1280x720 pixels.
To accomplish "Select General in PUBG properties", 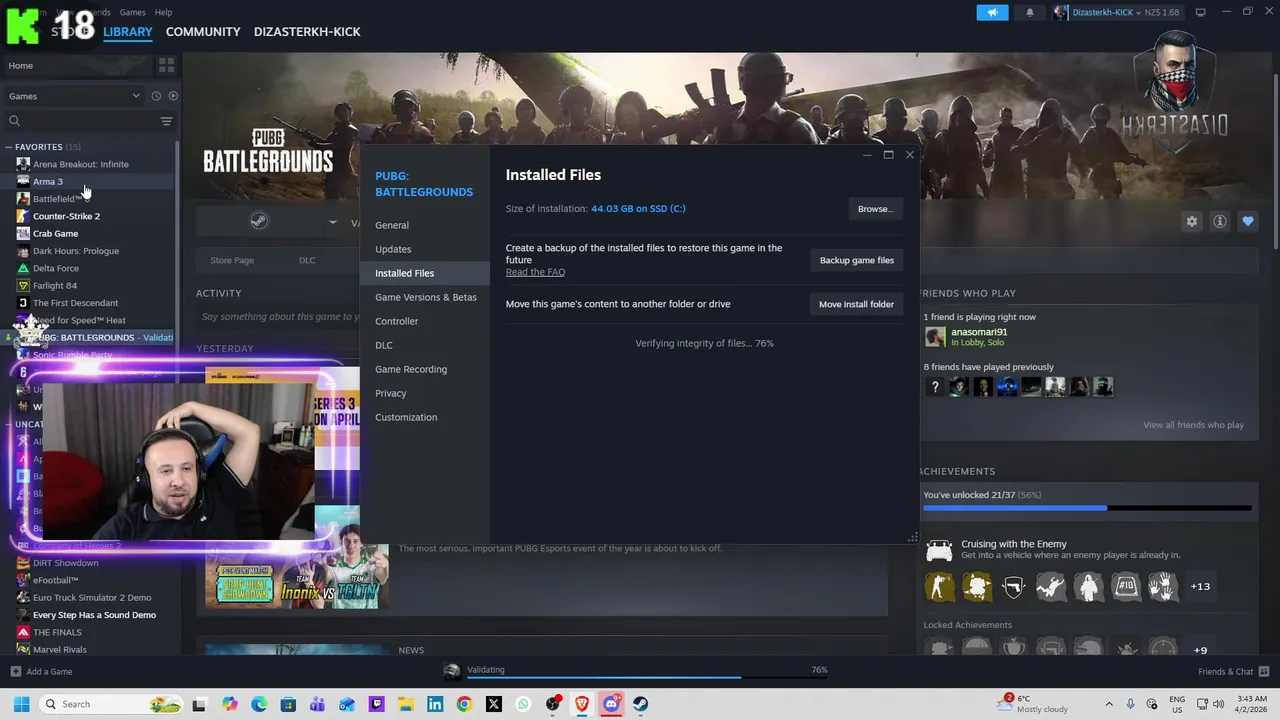I will (425, 225).
